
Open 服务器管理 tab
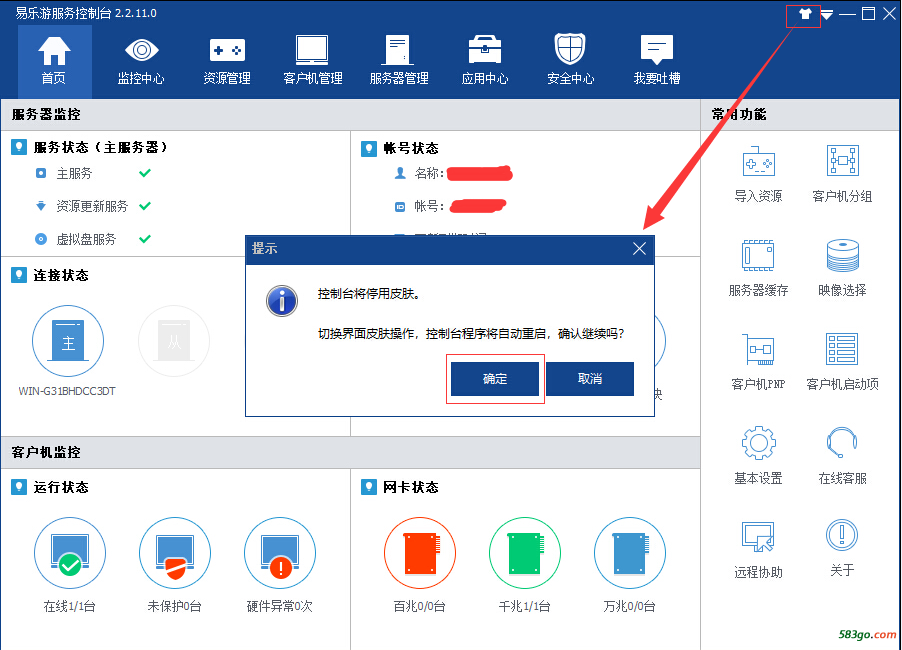coord(399,60)
